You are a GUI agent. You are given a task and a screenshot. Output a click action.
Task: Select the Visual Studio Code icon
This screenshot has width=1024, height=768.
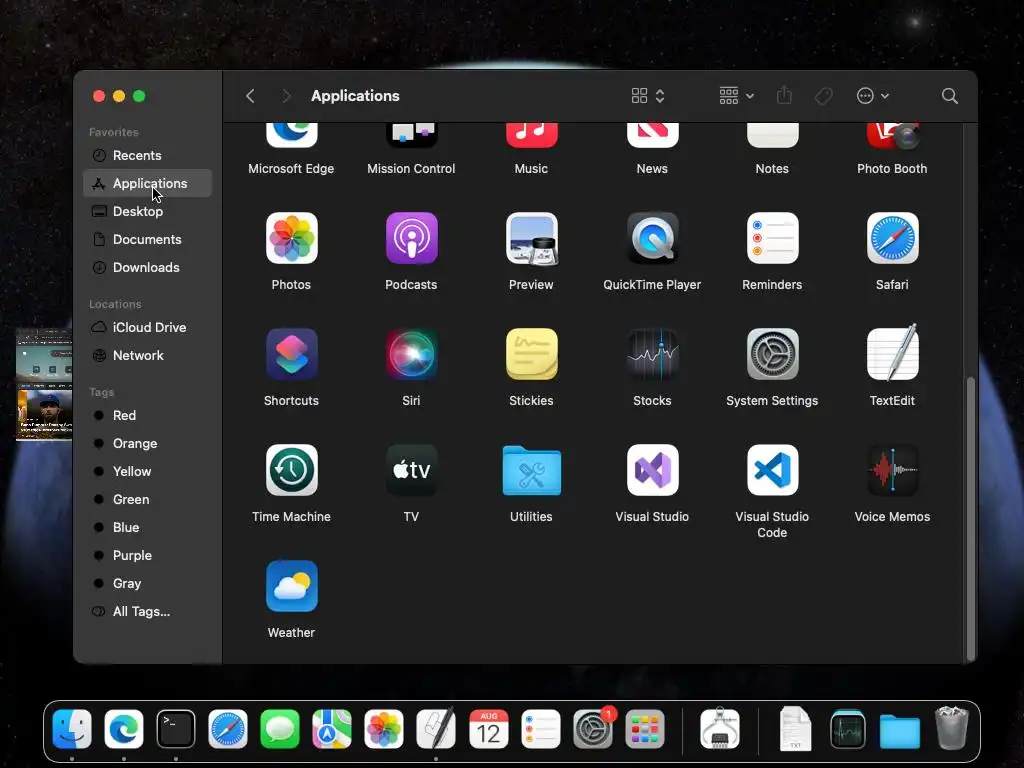click(772, 470)
